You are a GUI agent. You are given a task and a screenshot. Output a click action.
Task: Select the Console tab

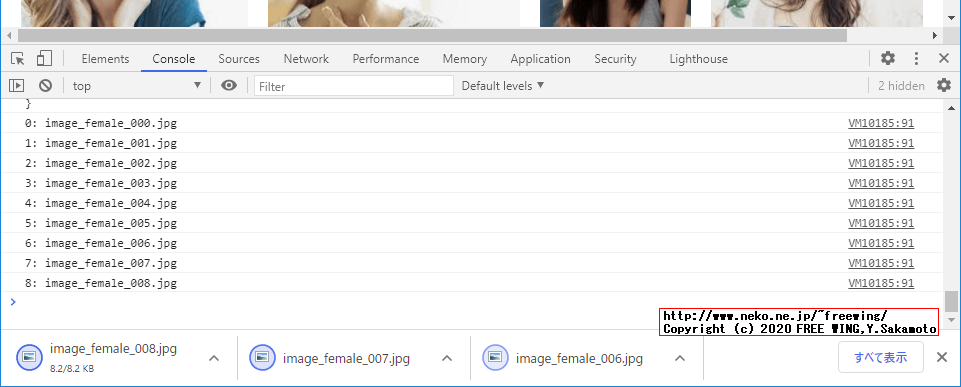point(174,59)
